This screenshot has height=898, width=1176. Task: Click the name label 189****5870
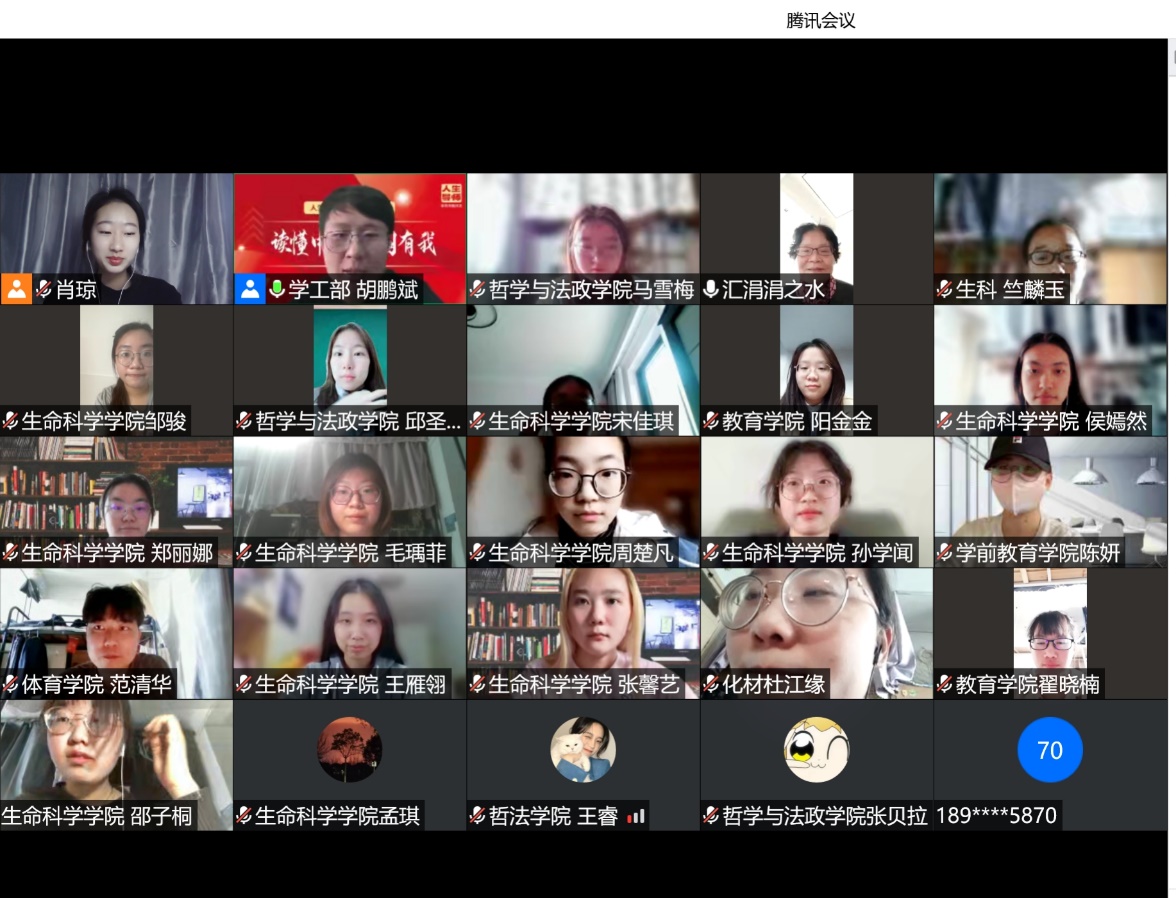(996, 816)
